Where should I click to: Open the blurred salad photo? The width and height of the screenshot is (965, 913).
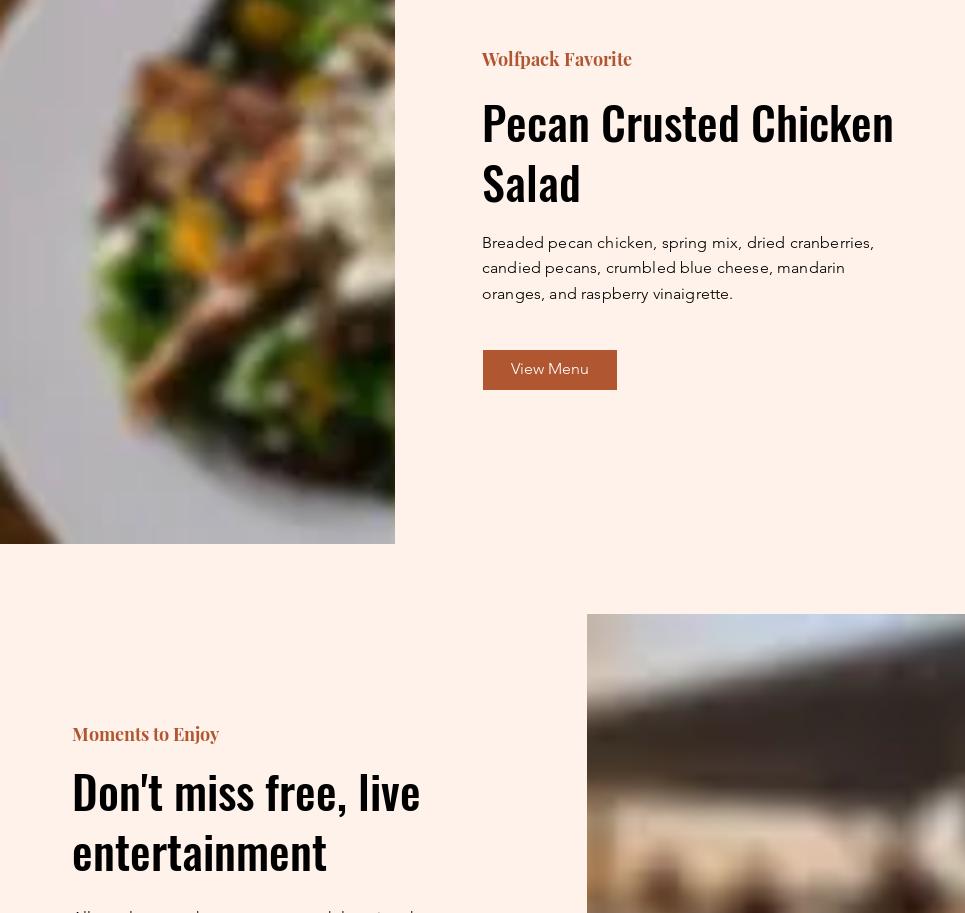pyautogui.click(x=197, y=271)
